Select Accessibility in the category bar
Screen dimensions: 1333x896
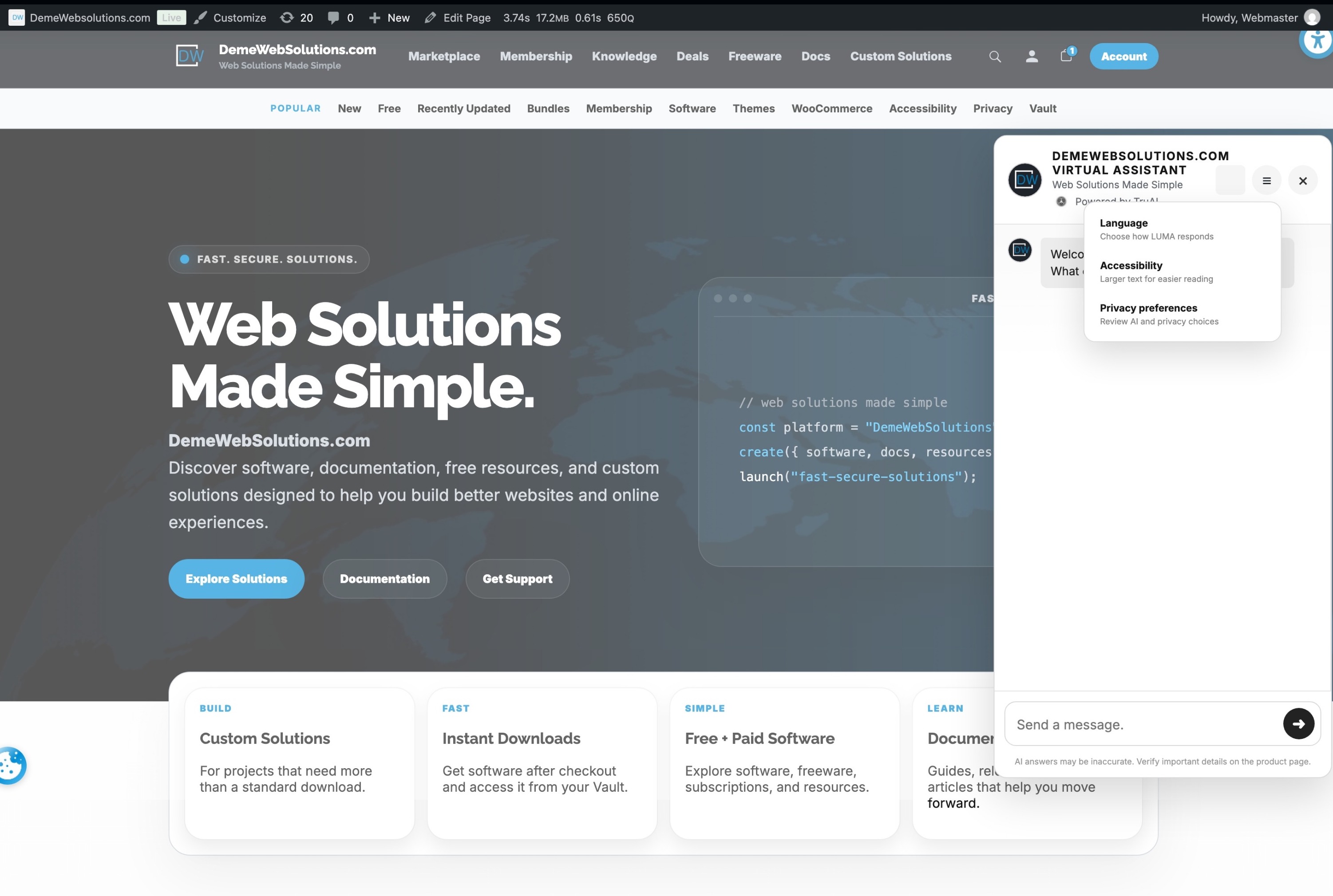point(922,109)
